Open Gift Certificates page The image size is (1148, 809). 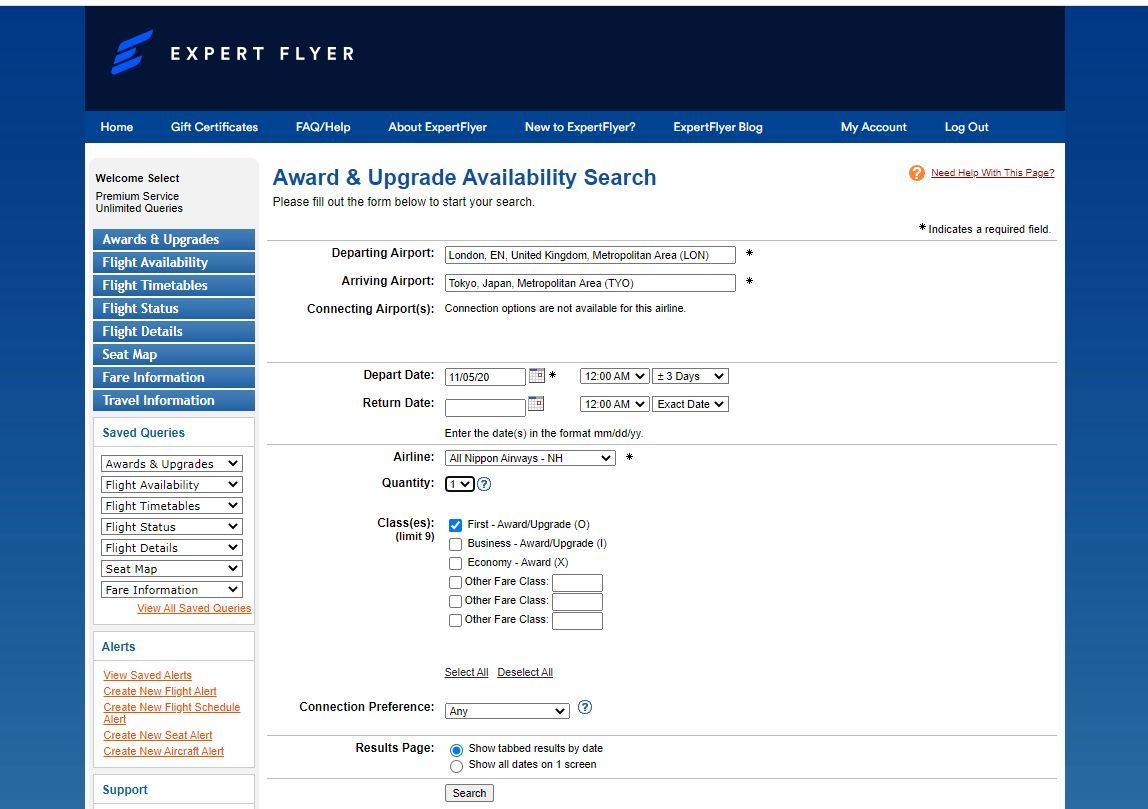(215, 127)
